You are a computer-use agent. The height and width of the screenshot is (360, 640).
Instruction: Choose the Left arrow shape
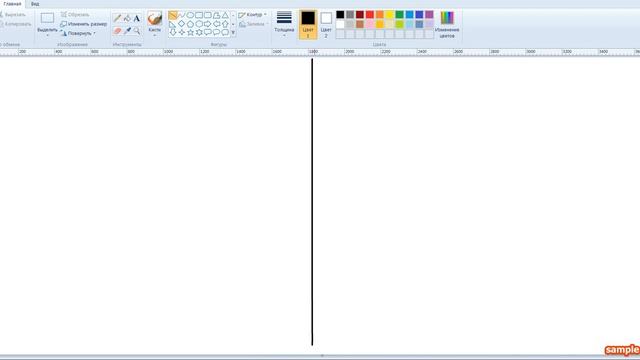[216, 24]
